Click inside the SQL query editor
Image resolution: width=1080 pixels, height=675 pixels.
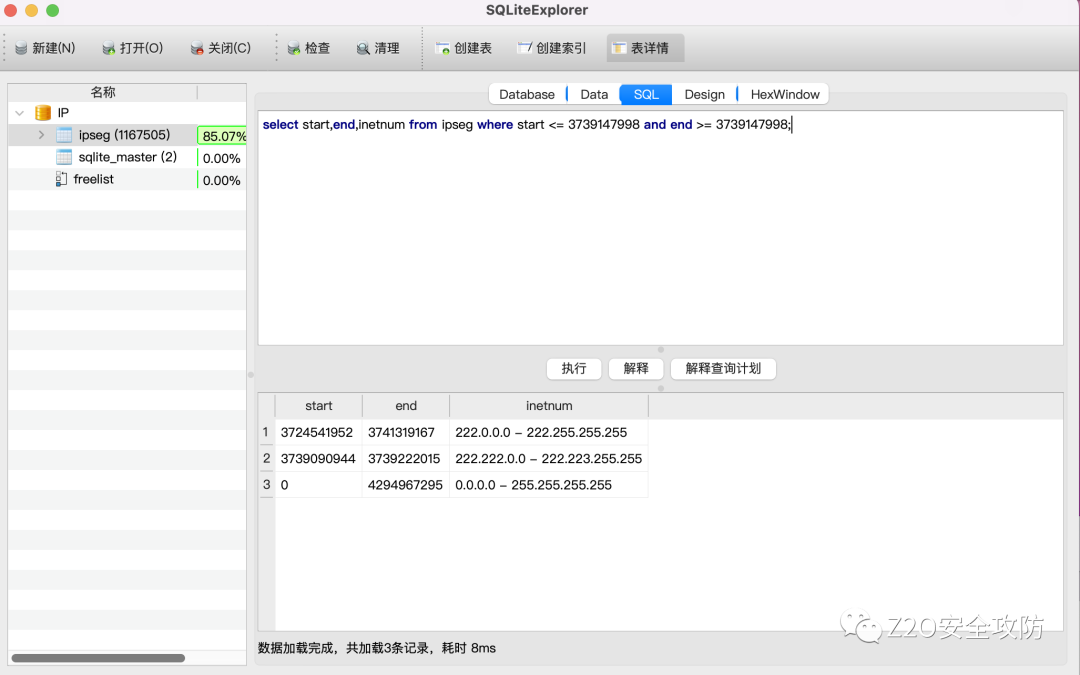click(661, 228)
